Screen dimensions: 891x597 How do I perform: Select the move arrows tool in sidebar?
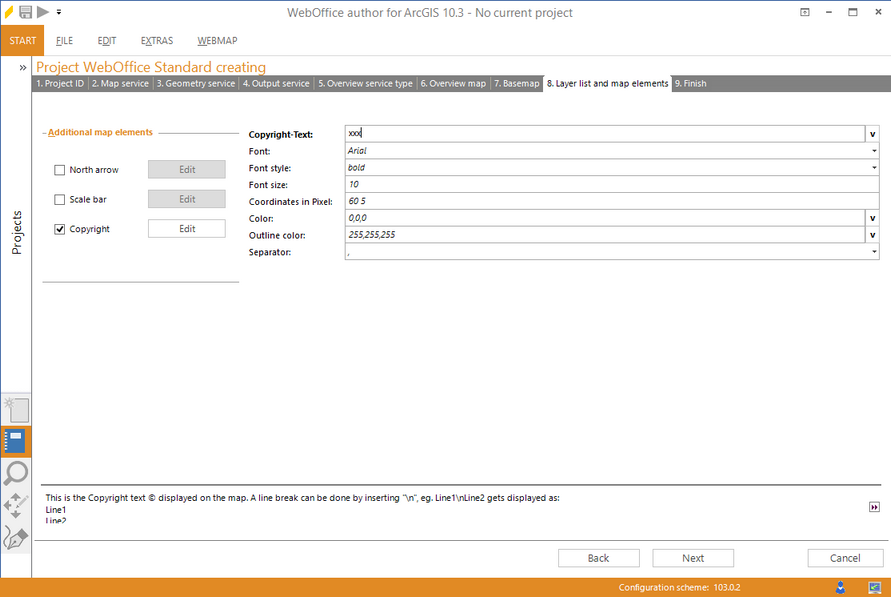pos(16,505)
